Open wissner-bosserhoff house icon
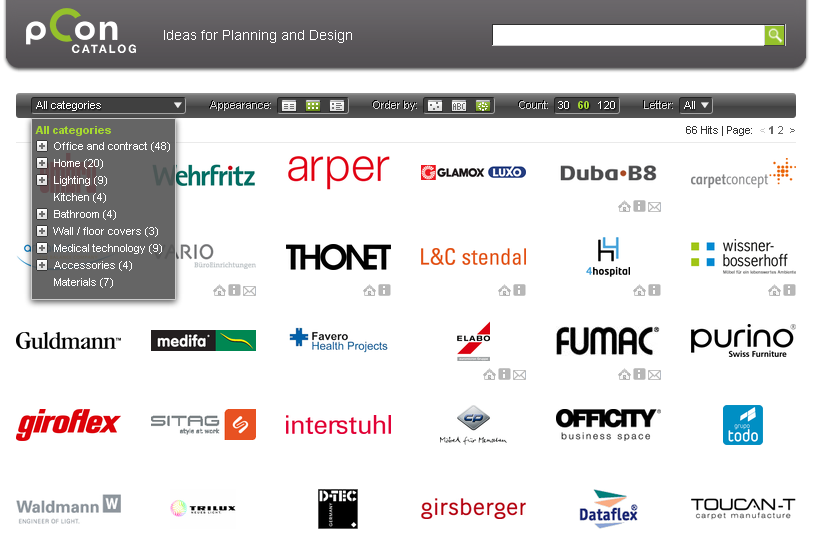This screenshot has height=559, width=813. [775, 291]
